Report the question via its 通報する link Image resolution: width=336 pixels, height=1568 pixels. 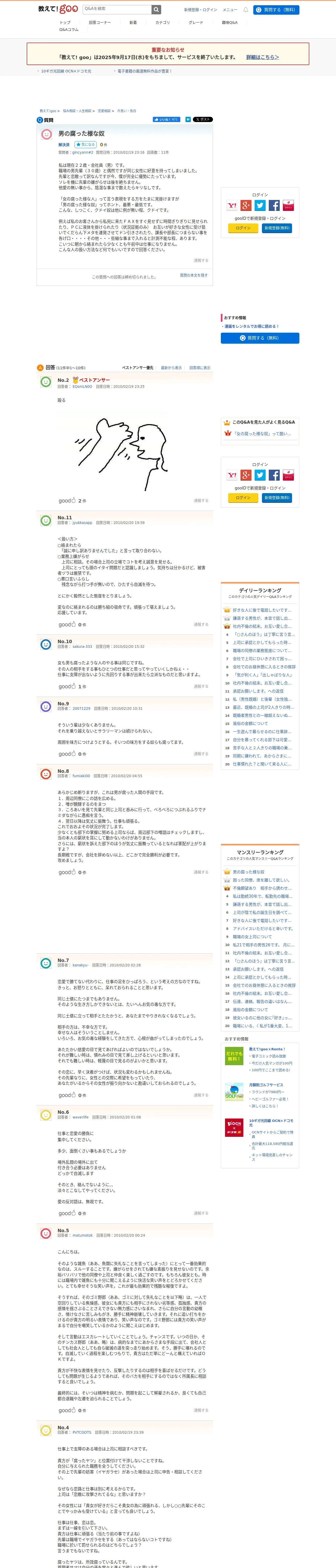(201, 261)
